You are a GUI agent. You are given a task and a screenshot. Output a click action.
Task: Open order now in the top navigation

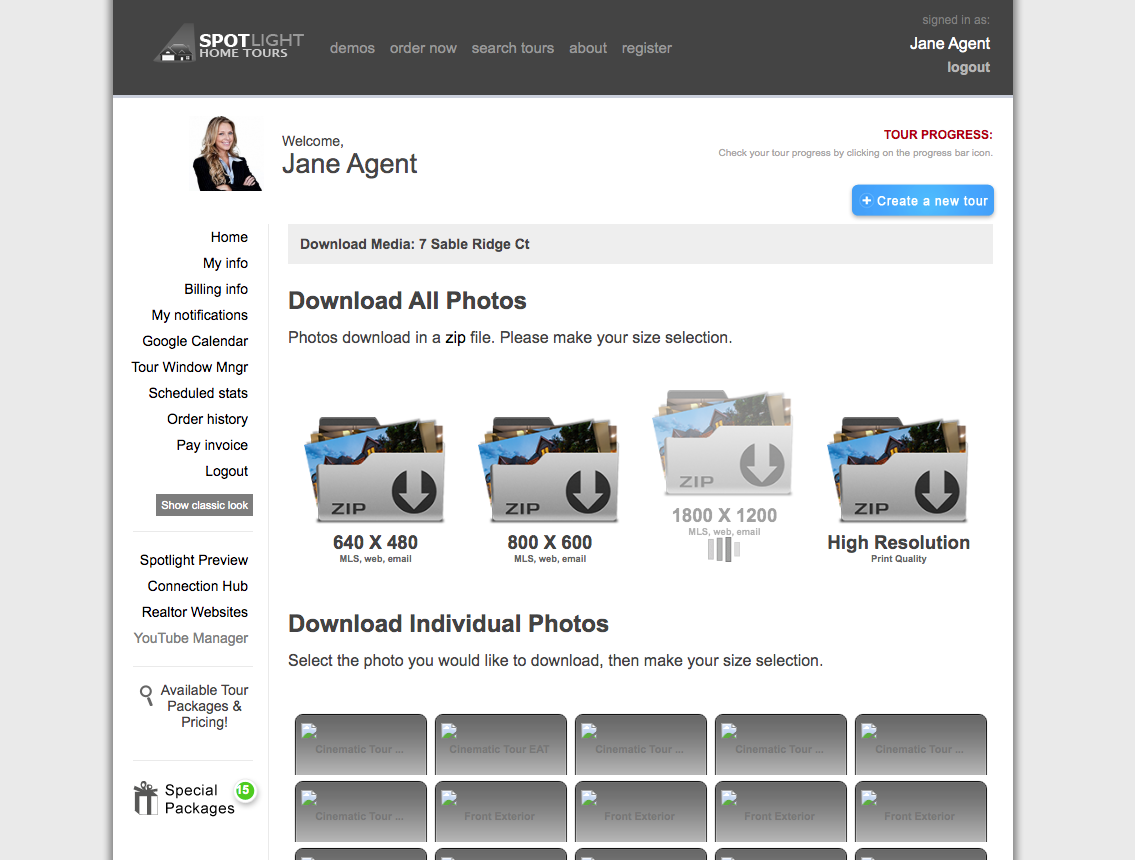(x=423, y=49)
